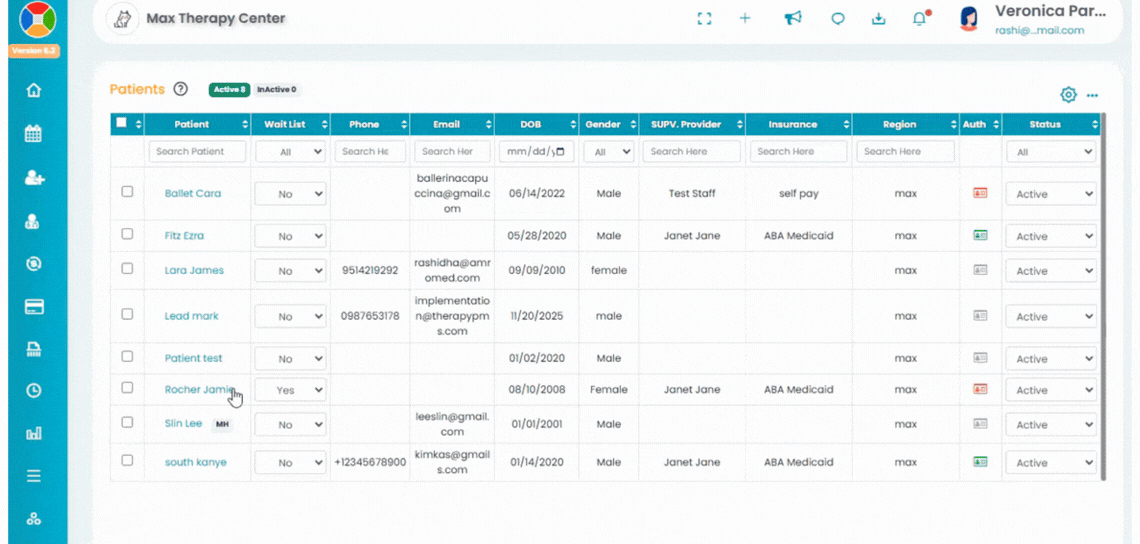Click the download icon in header
The image size is (1140, 544).
click(878, 19)
